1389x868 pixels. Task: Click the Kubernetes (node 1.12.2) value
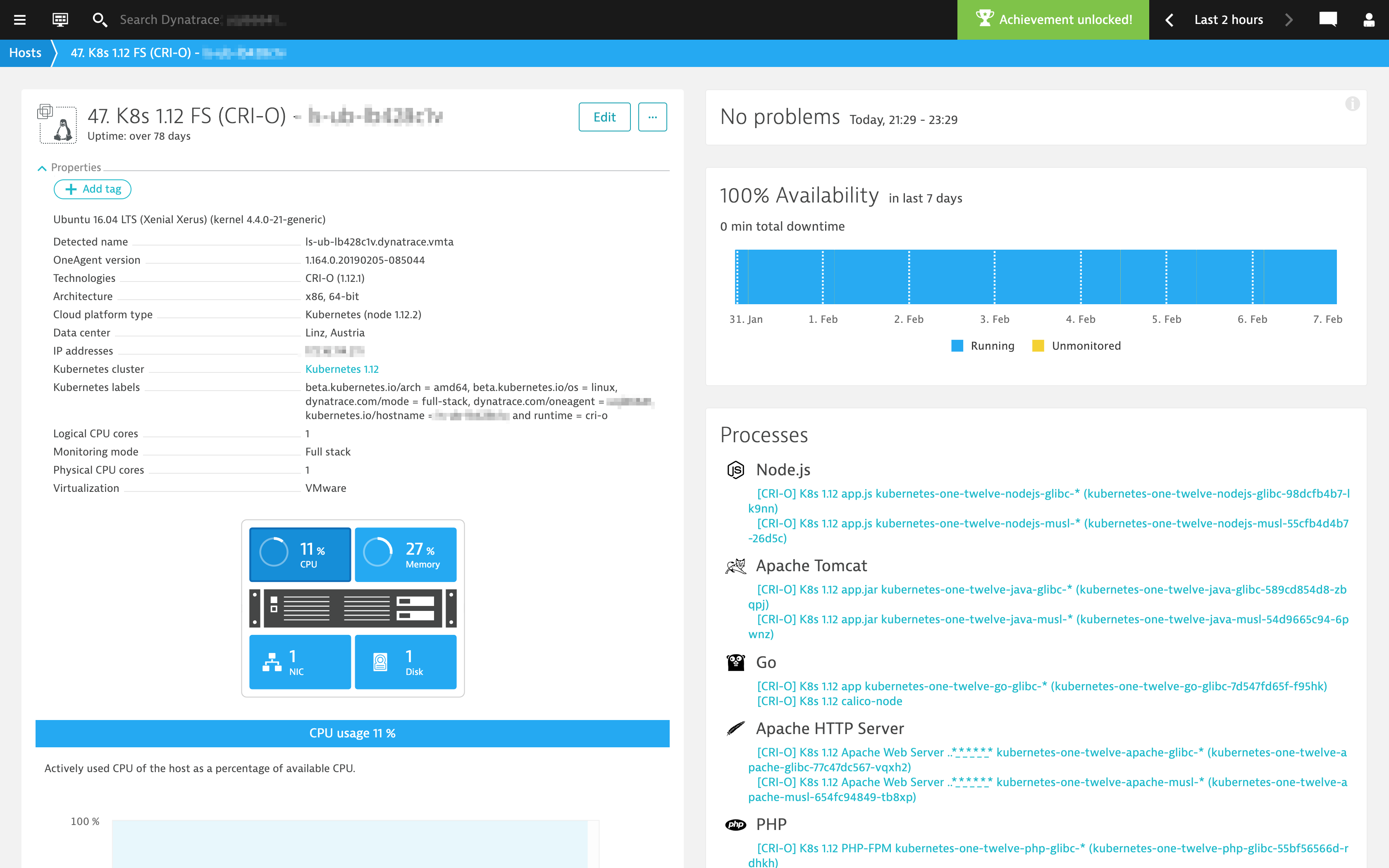363,315
